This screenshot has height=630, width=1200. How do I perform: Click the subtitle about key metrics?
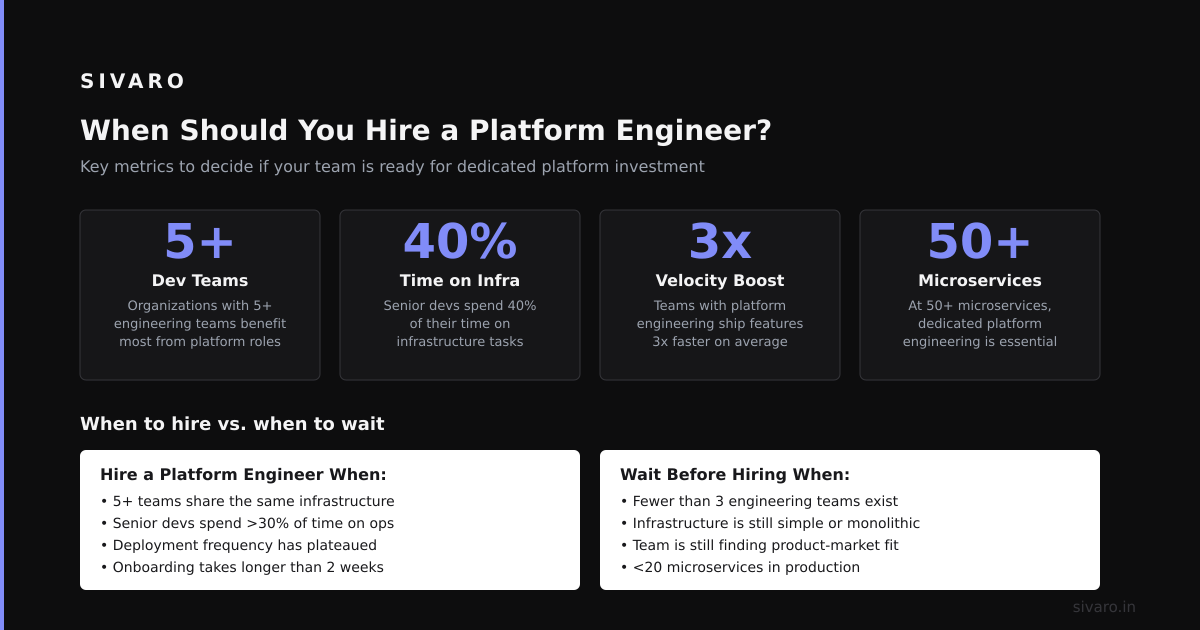[392, 167]
